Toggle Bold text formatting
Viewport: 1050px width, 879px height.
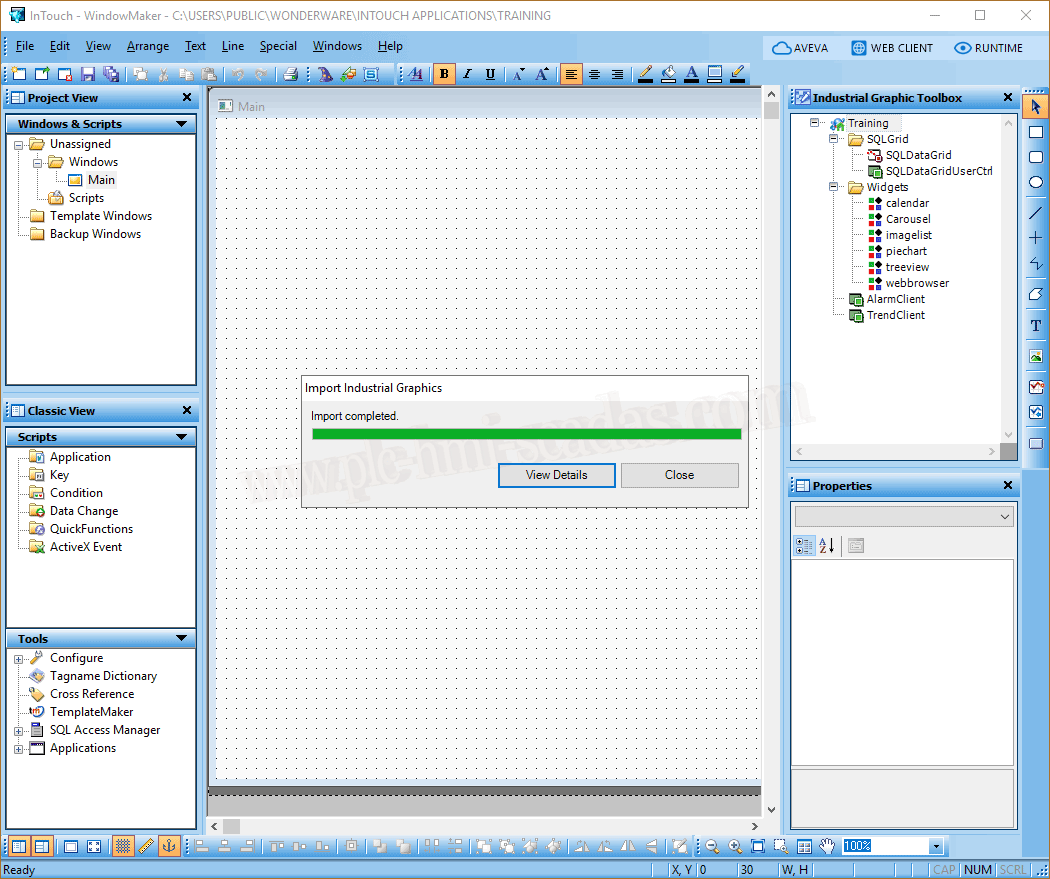(444, 74)
